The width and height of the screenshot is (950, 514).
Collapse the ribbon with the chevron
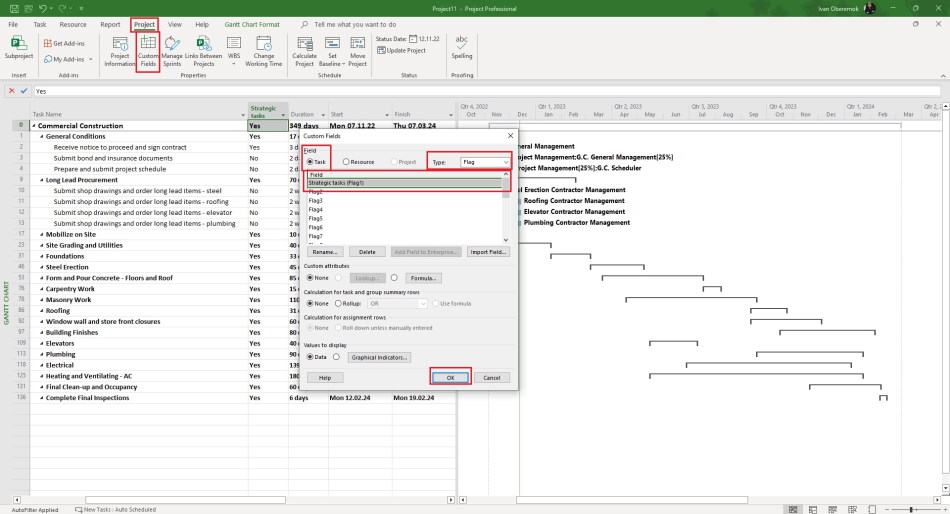pos(943,76)
